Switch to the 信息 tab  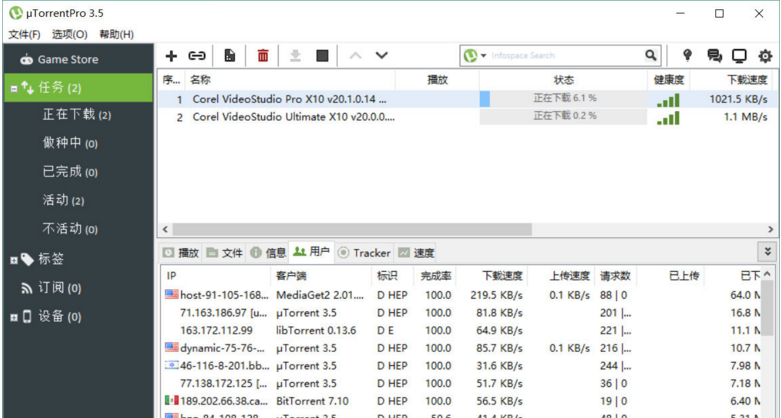[268, 253]
